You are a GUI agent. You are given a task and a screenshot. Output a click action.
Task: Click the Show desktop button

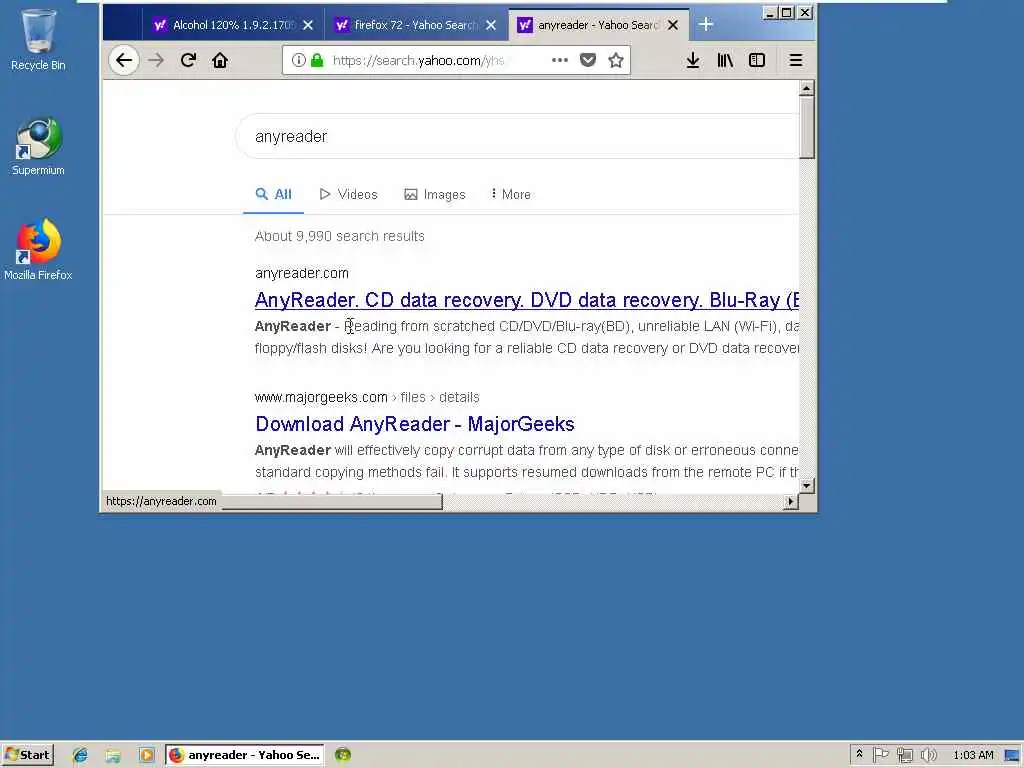[x=1013, y=755]
